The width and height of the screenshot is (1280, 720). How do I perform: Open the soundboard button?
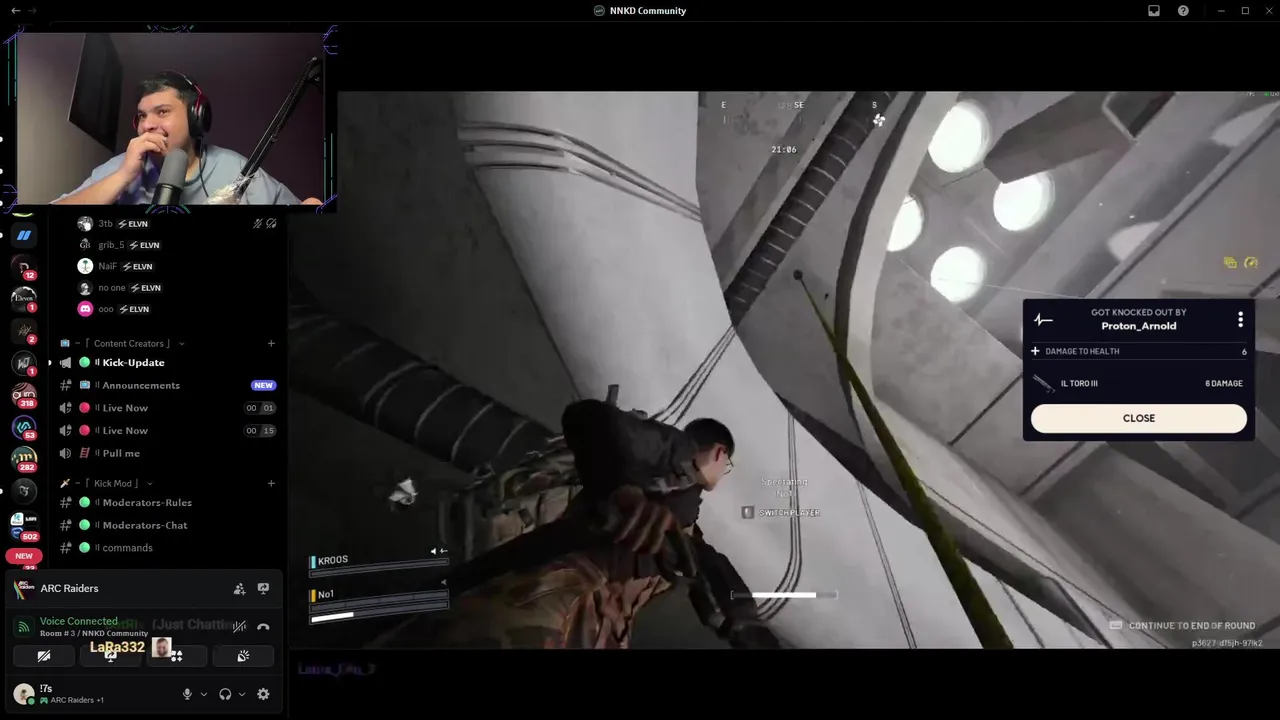[x=243, y=656]
